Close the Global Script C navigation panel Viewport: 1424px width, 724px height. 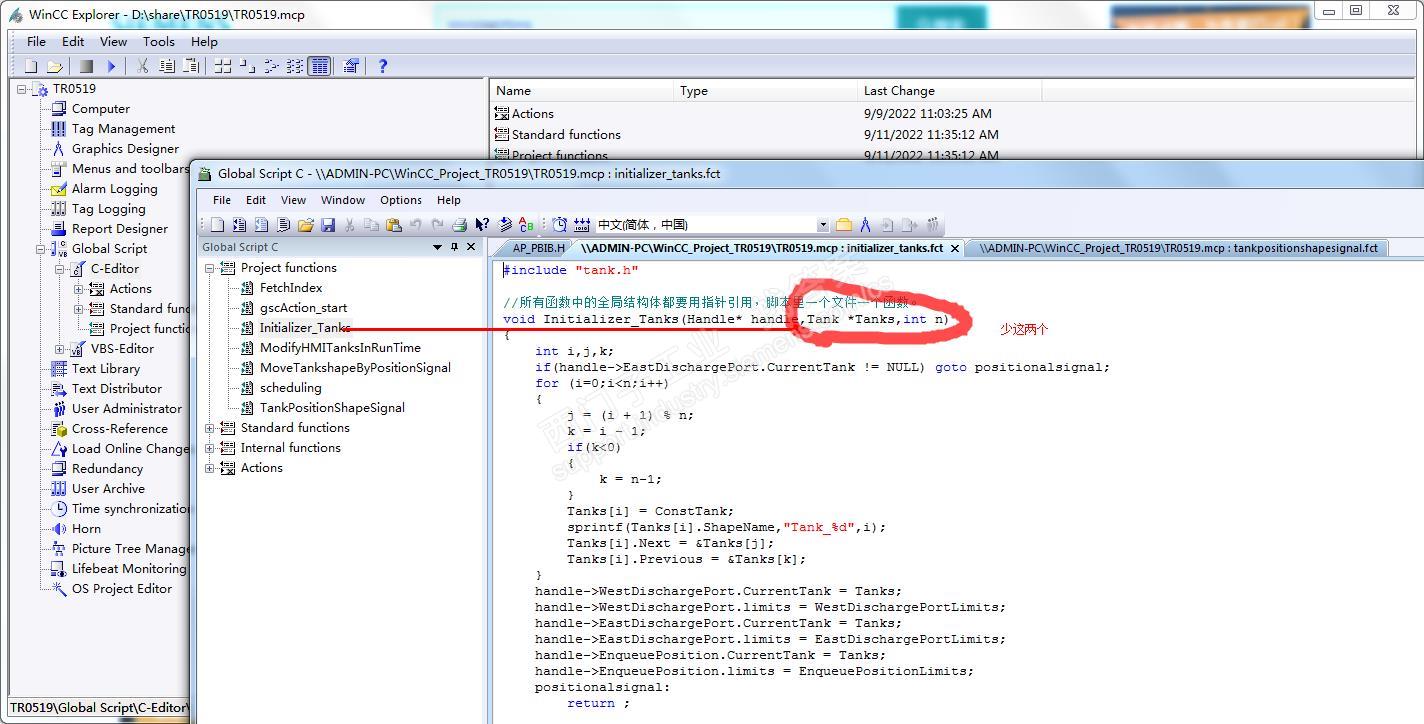click(471, 247)
